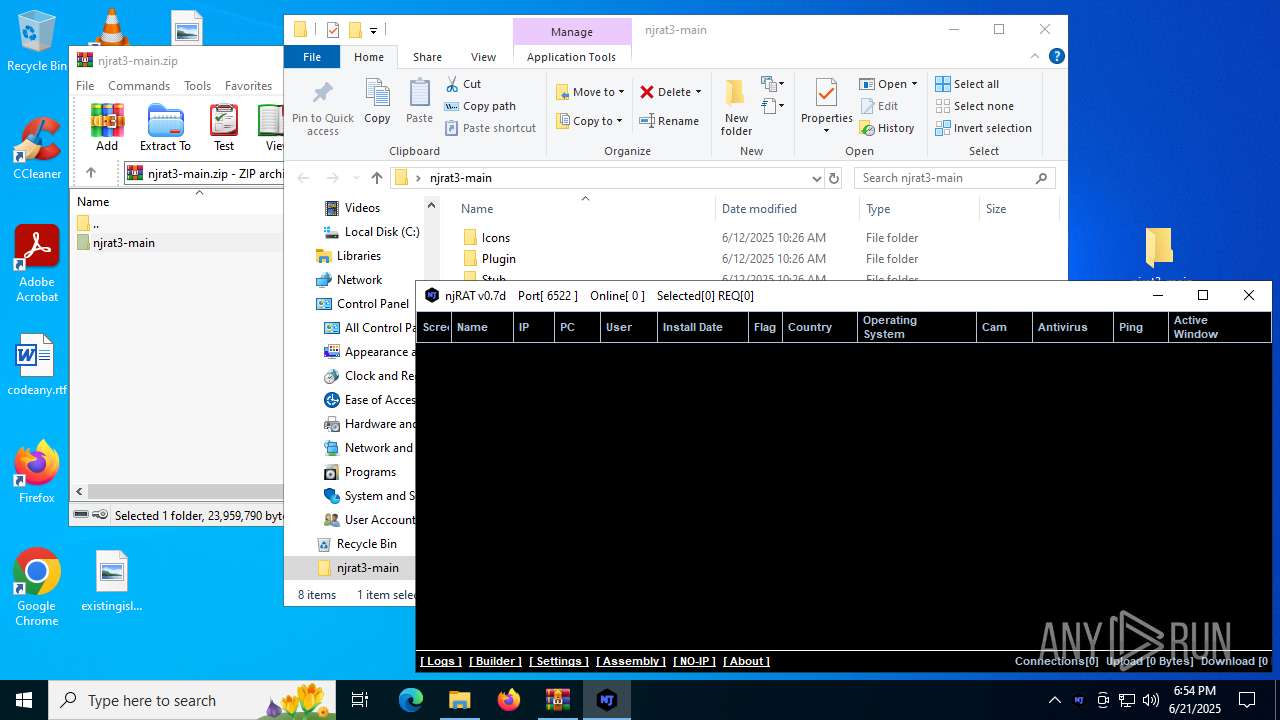Open the About link in njRAT

[746, 661]
